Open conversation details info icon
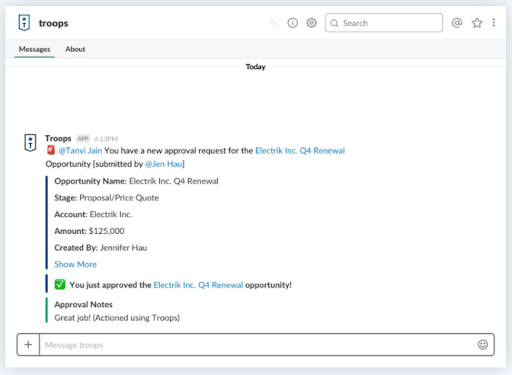 pyautogui.click(x=293, y=23)
